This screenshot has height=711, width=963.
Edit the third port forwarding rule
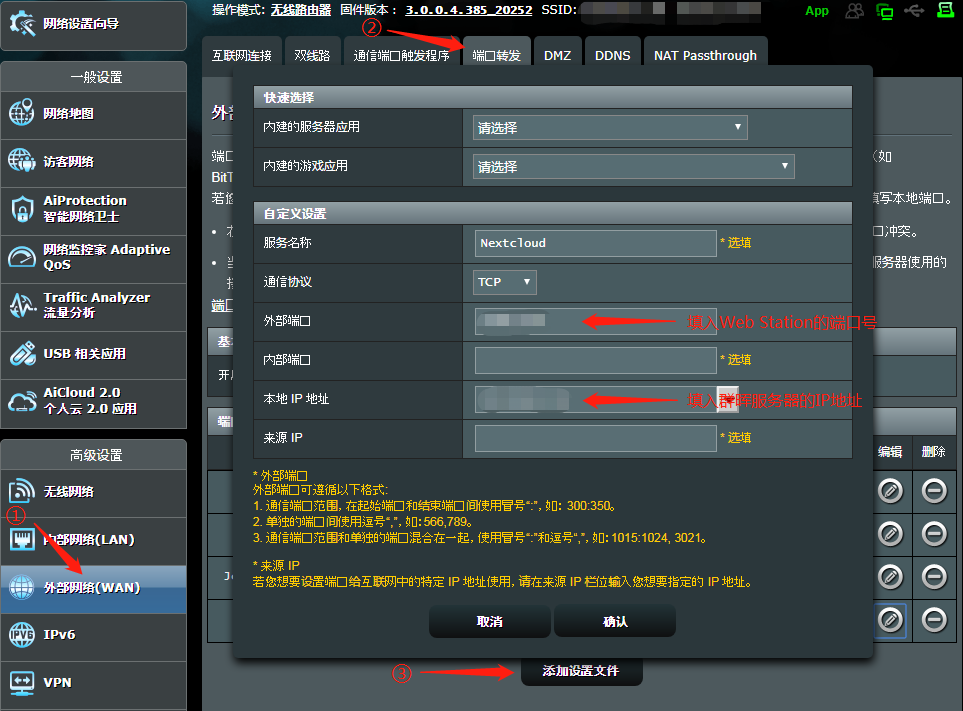890,577
